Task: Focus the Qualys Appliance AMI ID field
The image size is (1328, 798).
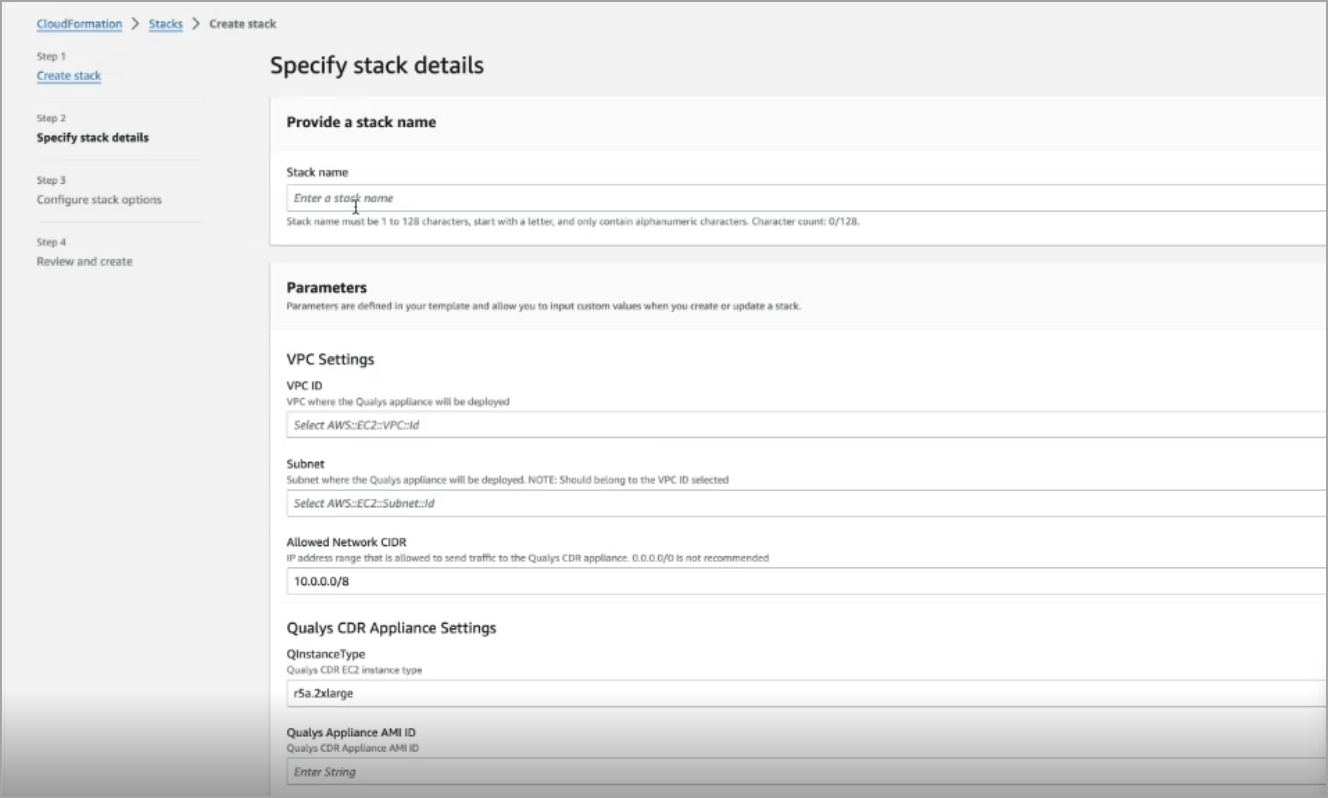Action: [806, 771]
